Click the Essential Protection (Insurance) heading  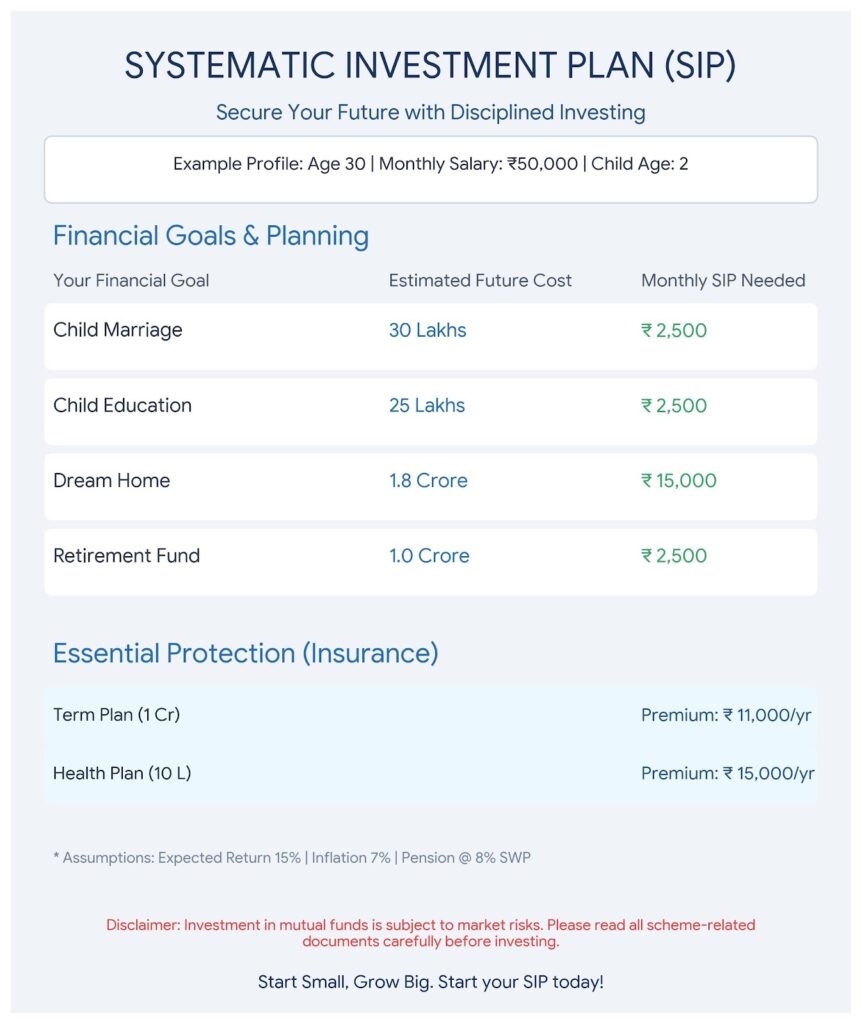[x=246, y=653]
